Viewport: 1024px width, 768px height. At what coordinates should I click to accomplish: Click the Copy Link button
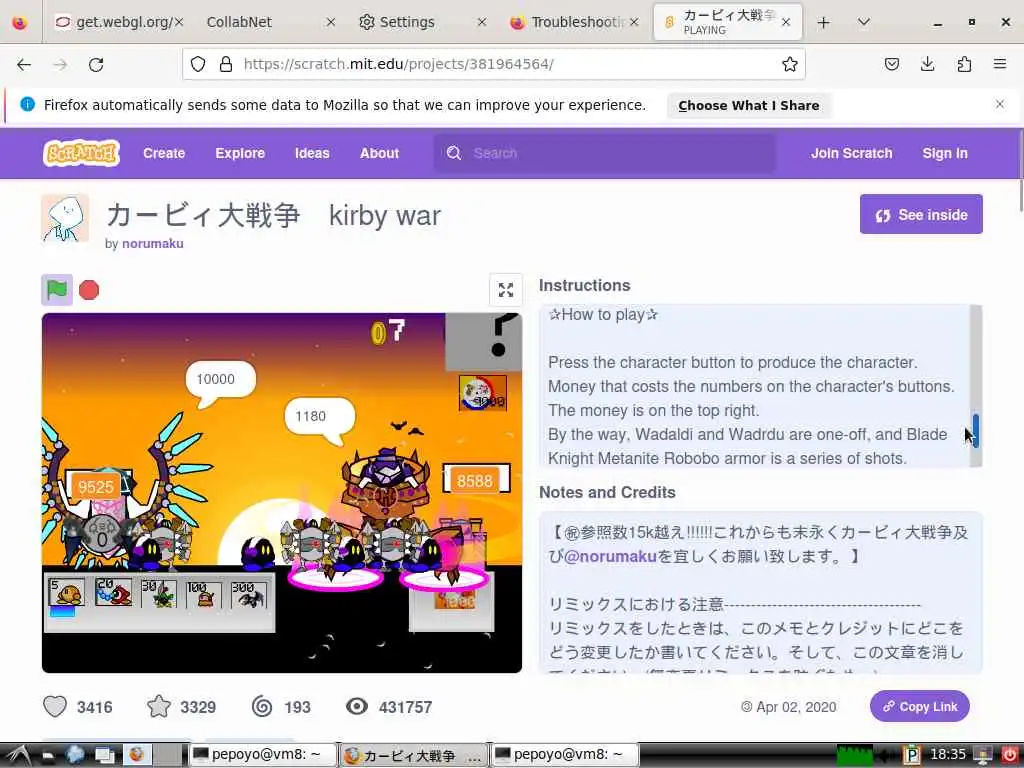(x=920, y=706)
